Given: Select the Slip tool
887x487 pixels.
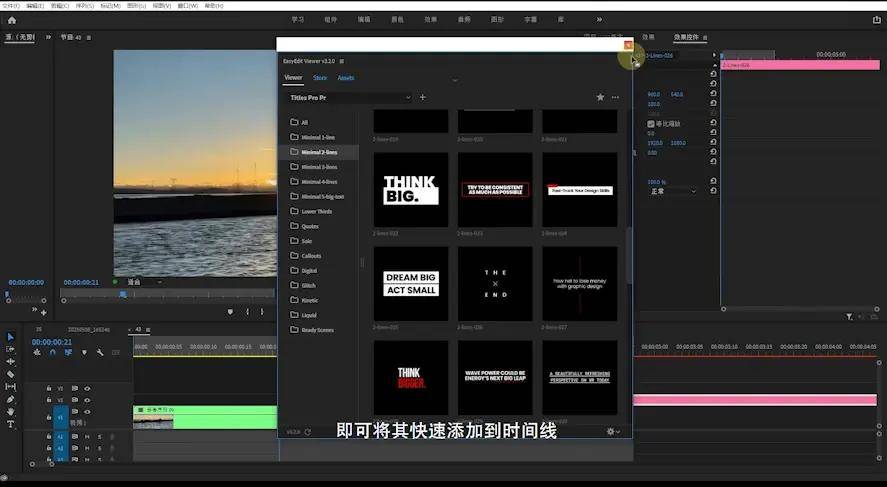Looking at the screenshot, I should pyautogui.click(x=10, y=387).
